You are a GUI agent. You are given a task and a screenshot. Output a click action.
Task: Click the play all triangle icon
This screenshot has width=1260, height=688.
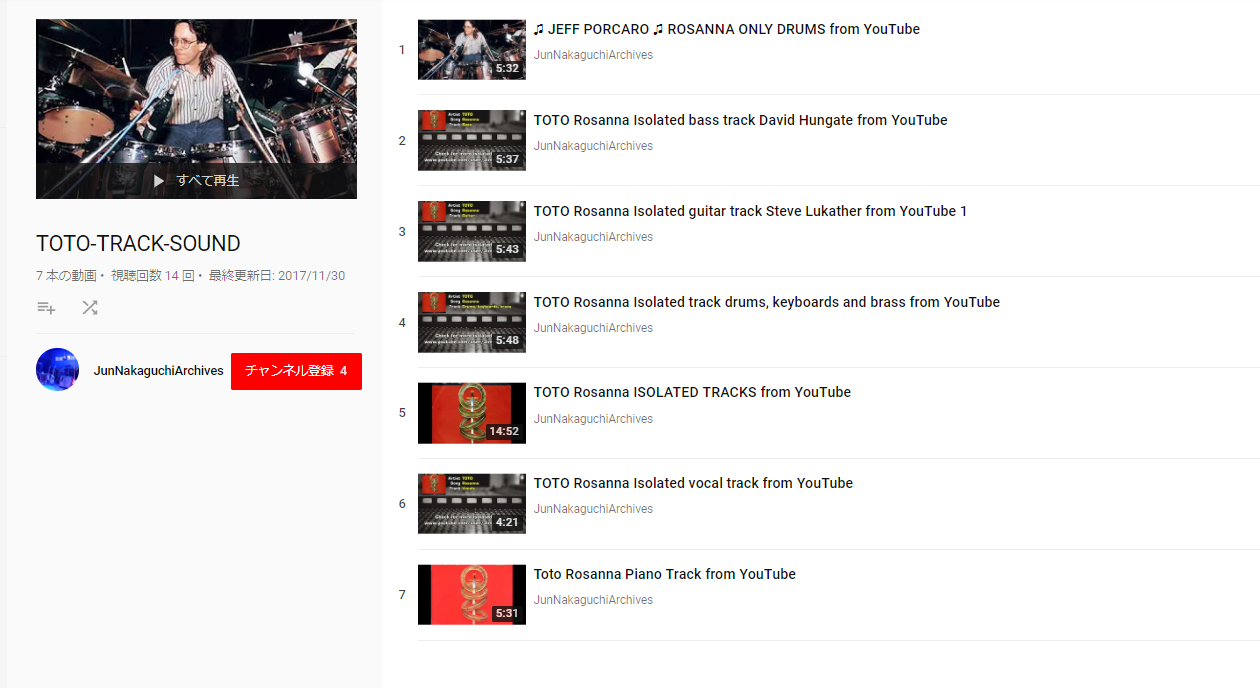coord(159,181)
